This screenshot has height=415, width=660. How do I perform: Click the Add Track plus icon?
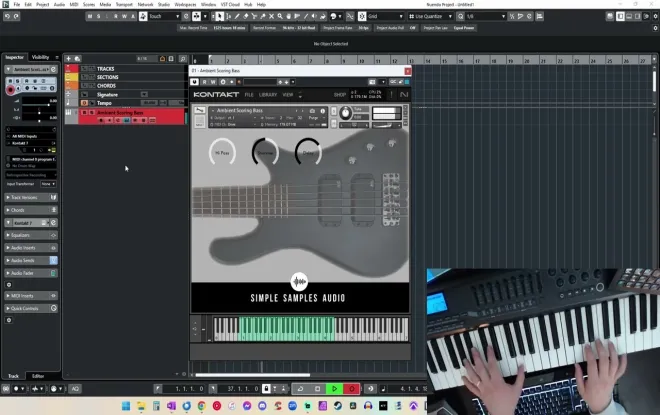click(68, 59)
